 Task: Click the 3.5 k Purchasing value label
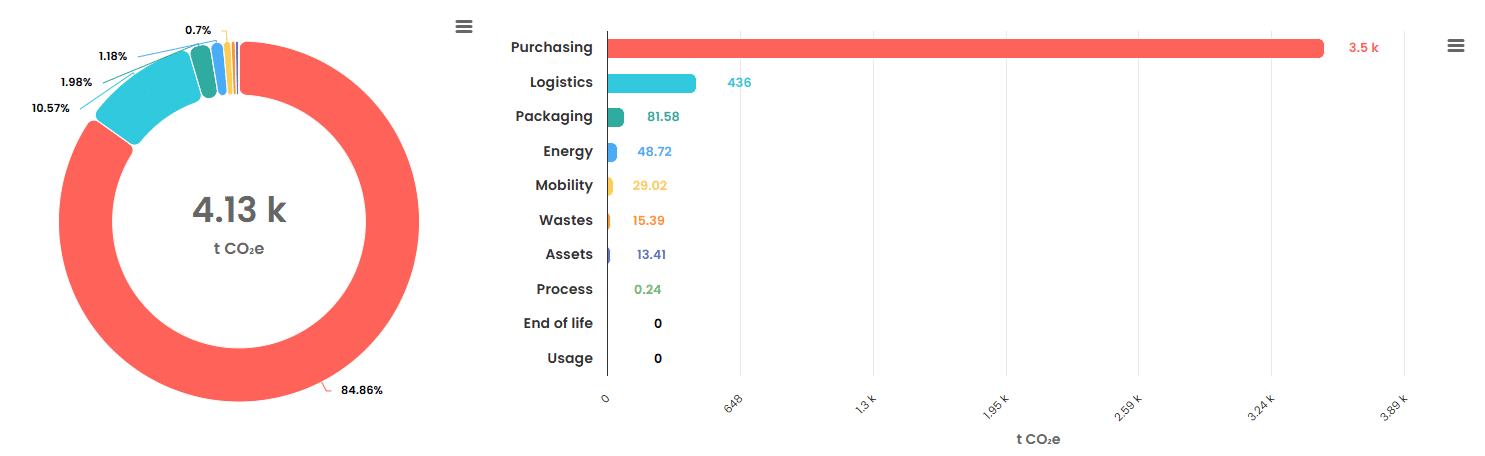click(x=1363, y=48)
